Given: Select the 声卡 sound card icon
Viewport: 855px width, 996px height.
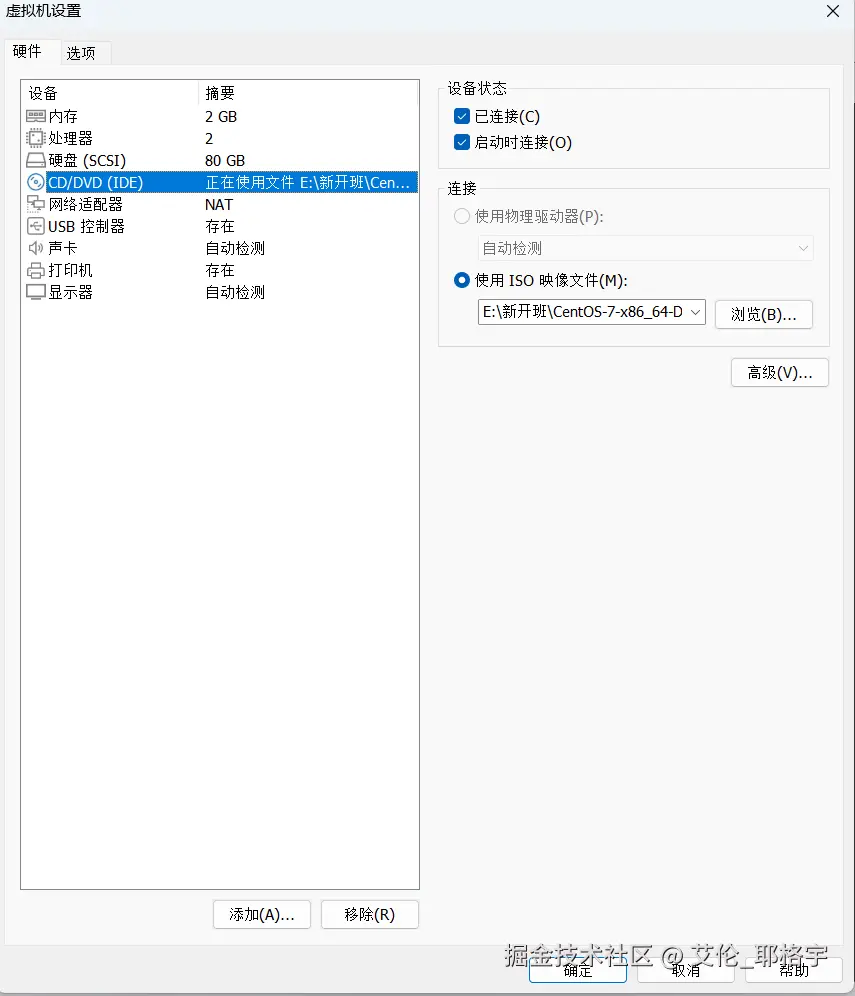Looking at the screenshot, I should point(35,248).
